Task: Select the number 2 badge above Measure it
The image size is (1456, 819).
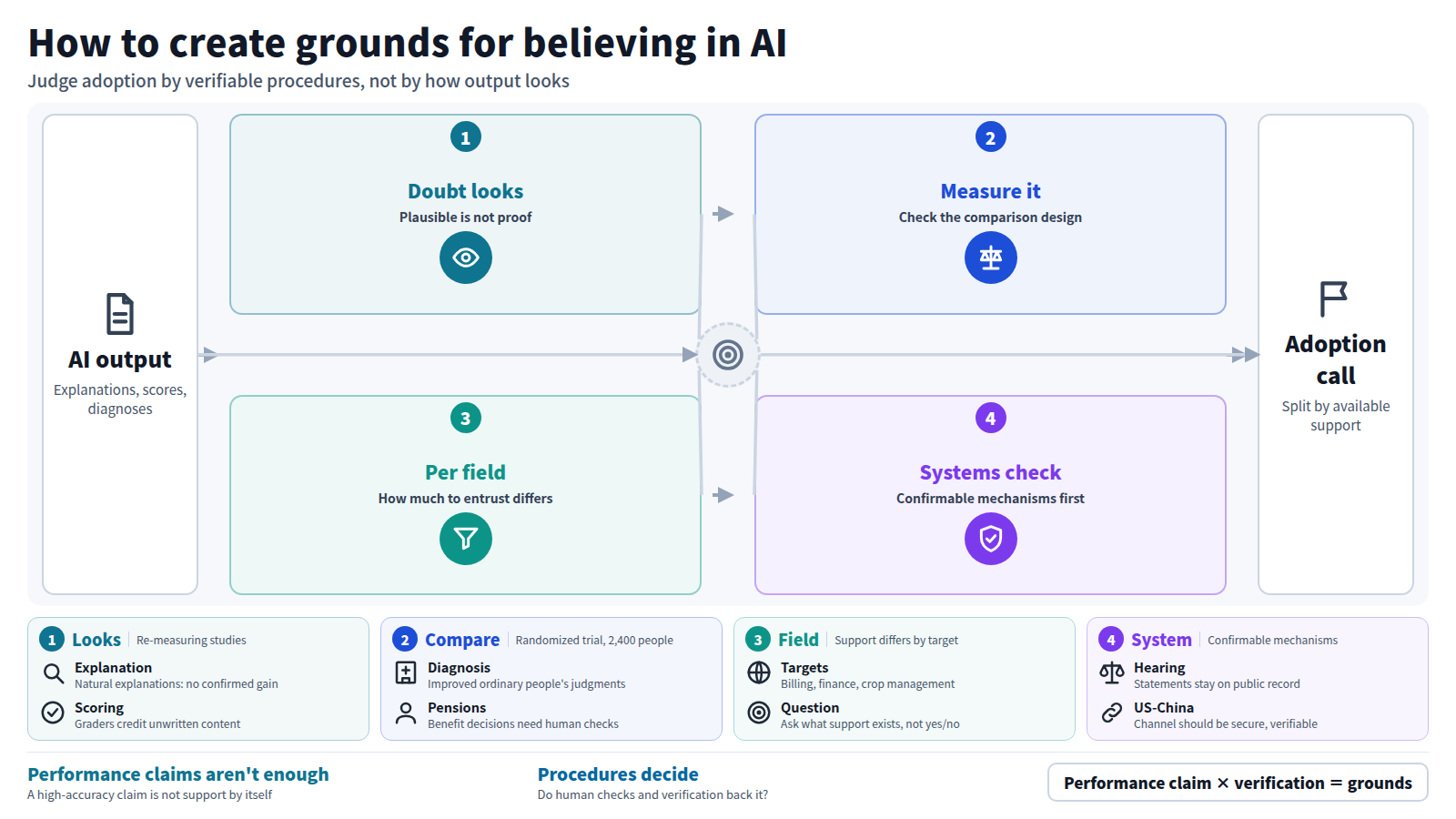Action: (991, 137)
